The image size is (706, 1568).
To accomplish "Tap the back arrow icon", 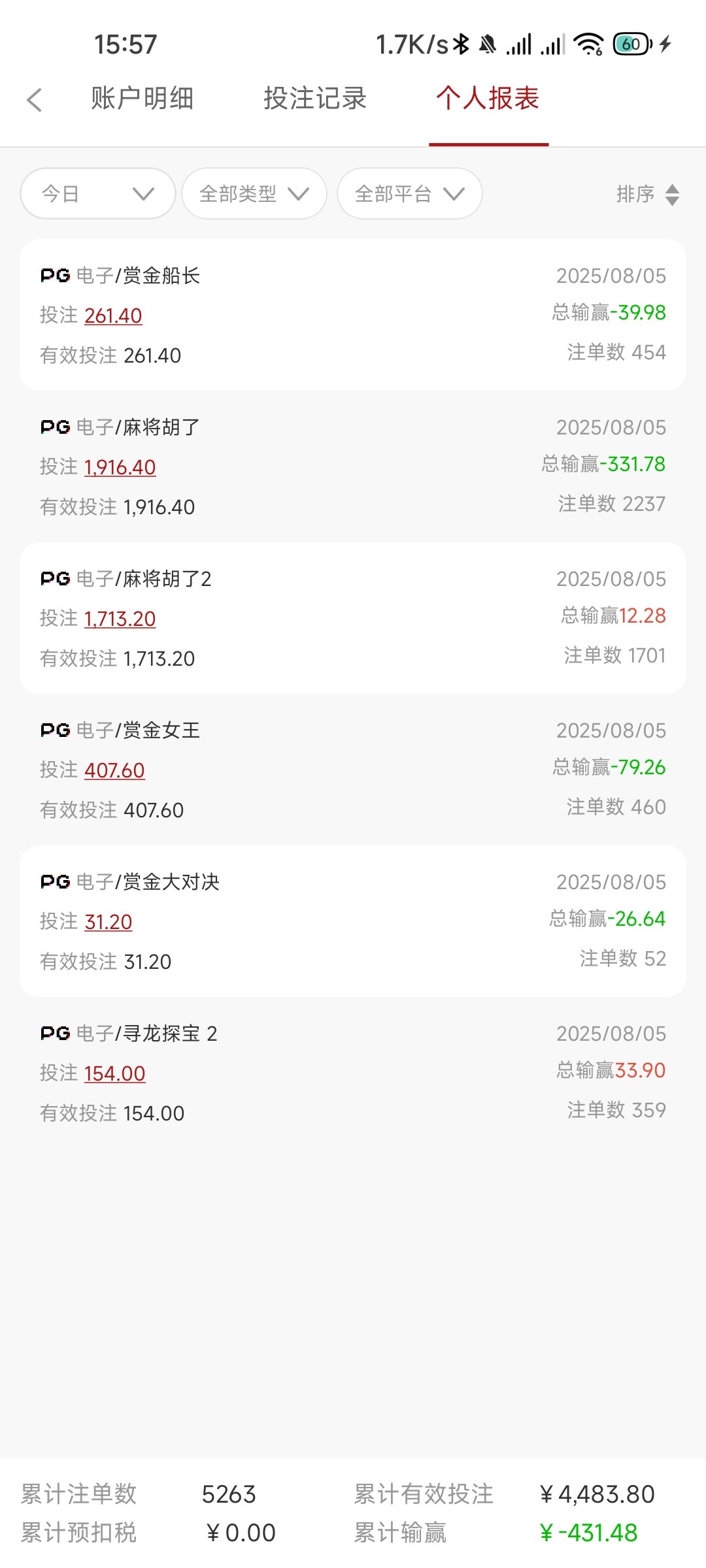I will [35, 100].
